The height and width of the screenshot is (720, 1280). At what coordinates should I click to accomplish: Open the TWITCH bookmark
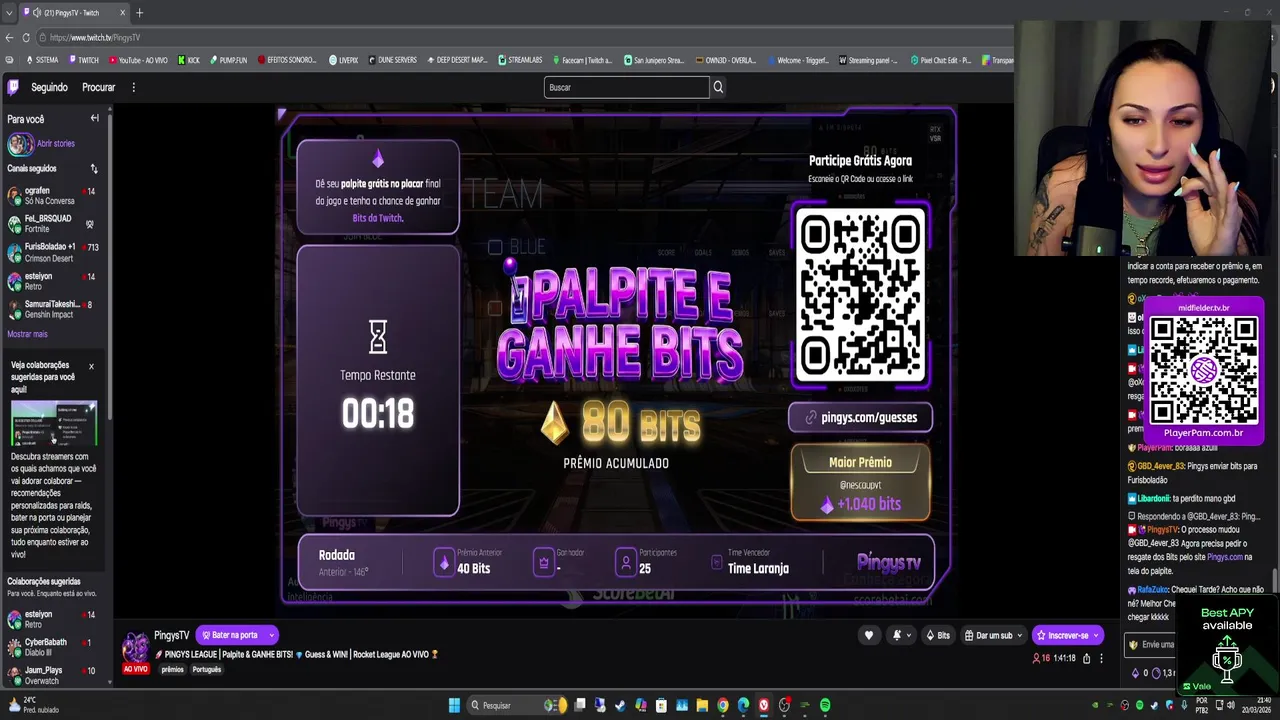pos(83,60)
